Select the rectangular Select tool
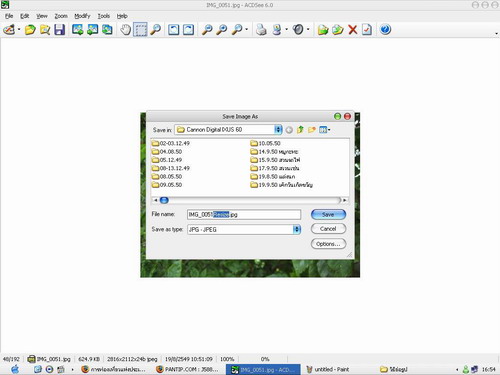 [140, 30]
